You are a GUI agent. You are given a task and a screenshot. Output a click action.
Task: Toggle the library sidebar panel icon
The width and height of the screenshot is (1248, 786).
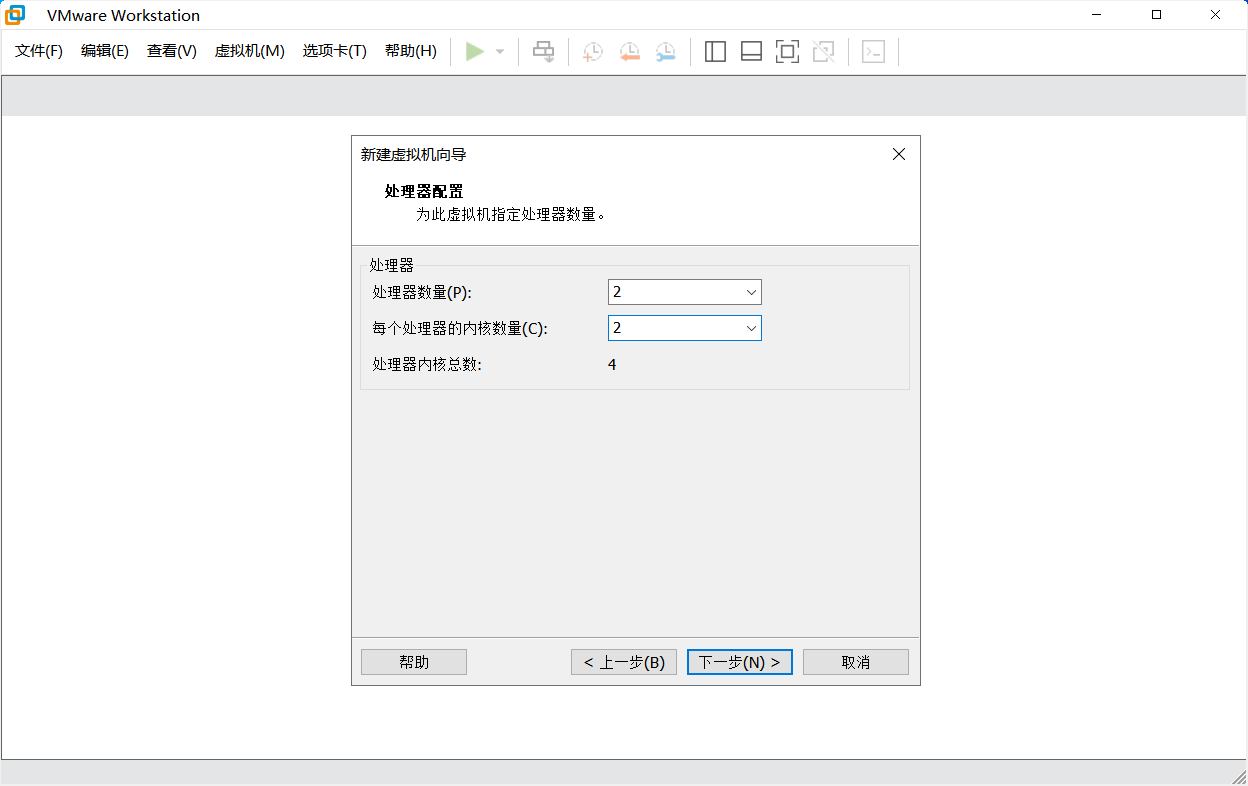coord(715,52)
